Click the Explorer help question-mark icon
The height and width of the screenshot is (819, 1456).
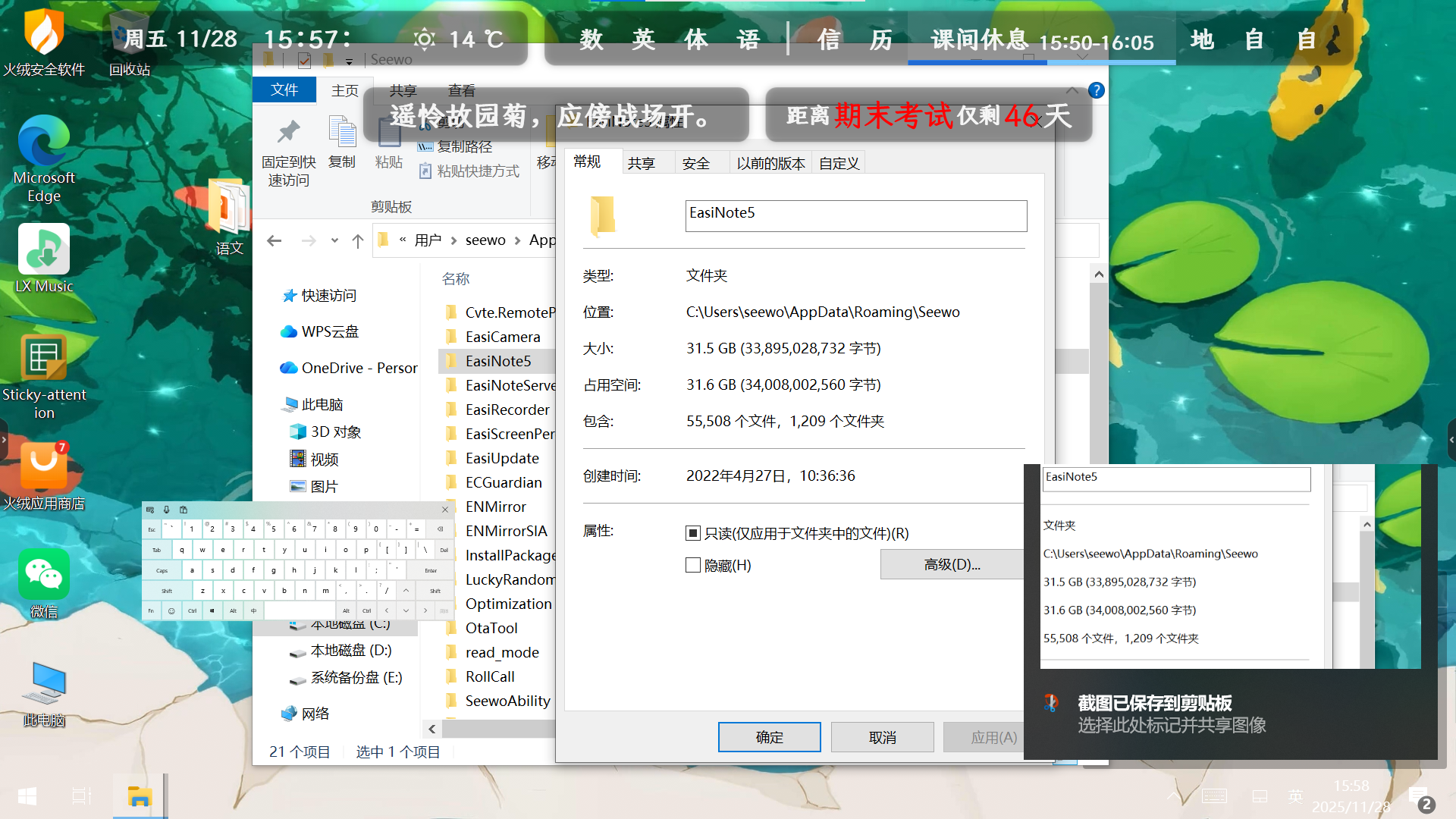click(x=1096, y=90)
